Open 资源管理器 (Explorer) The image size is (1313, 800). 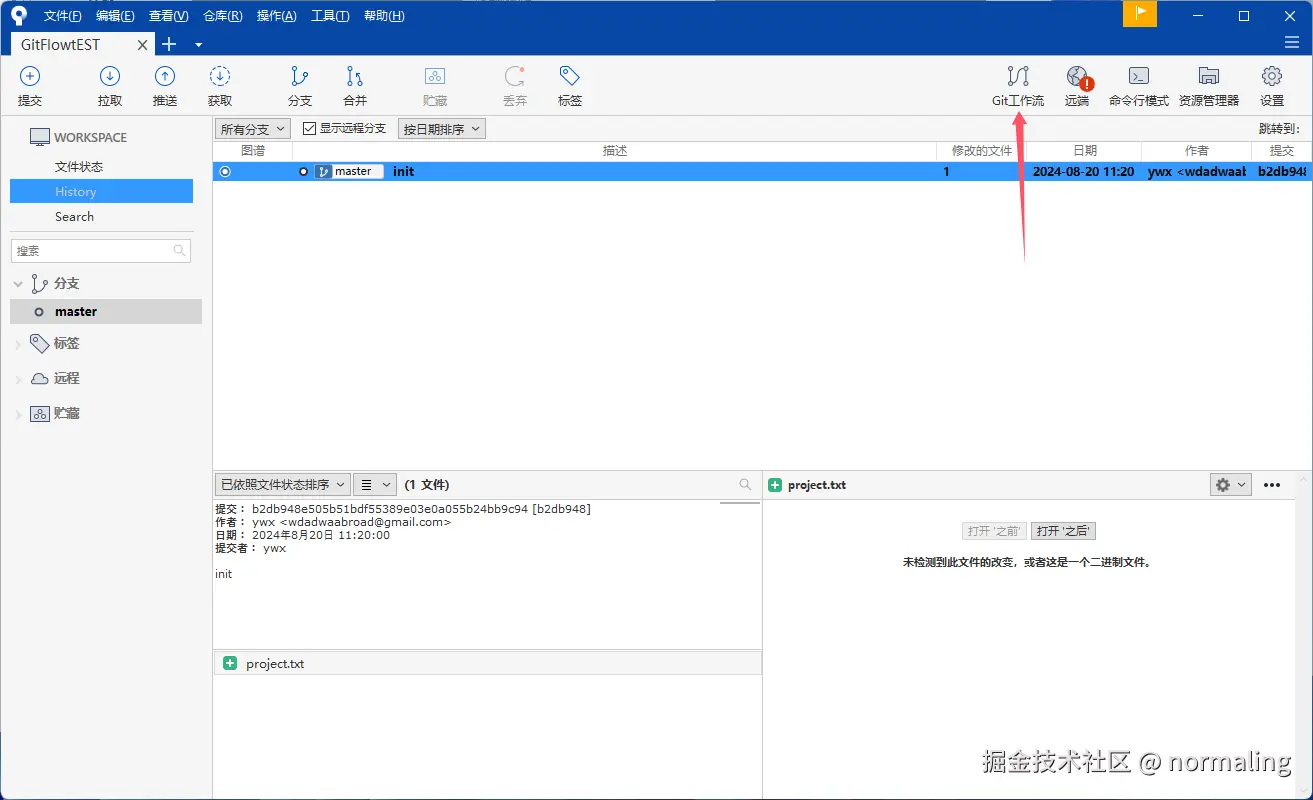point(1209,86)
